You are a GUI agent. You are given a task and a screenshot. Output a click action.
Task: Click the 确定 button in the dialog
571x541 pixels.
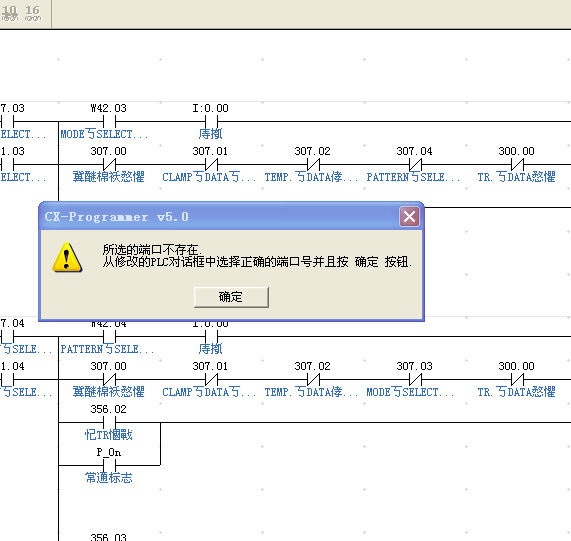click(231, 297)
